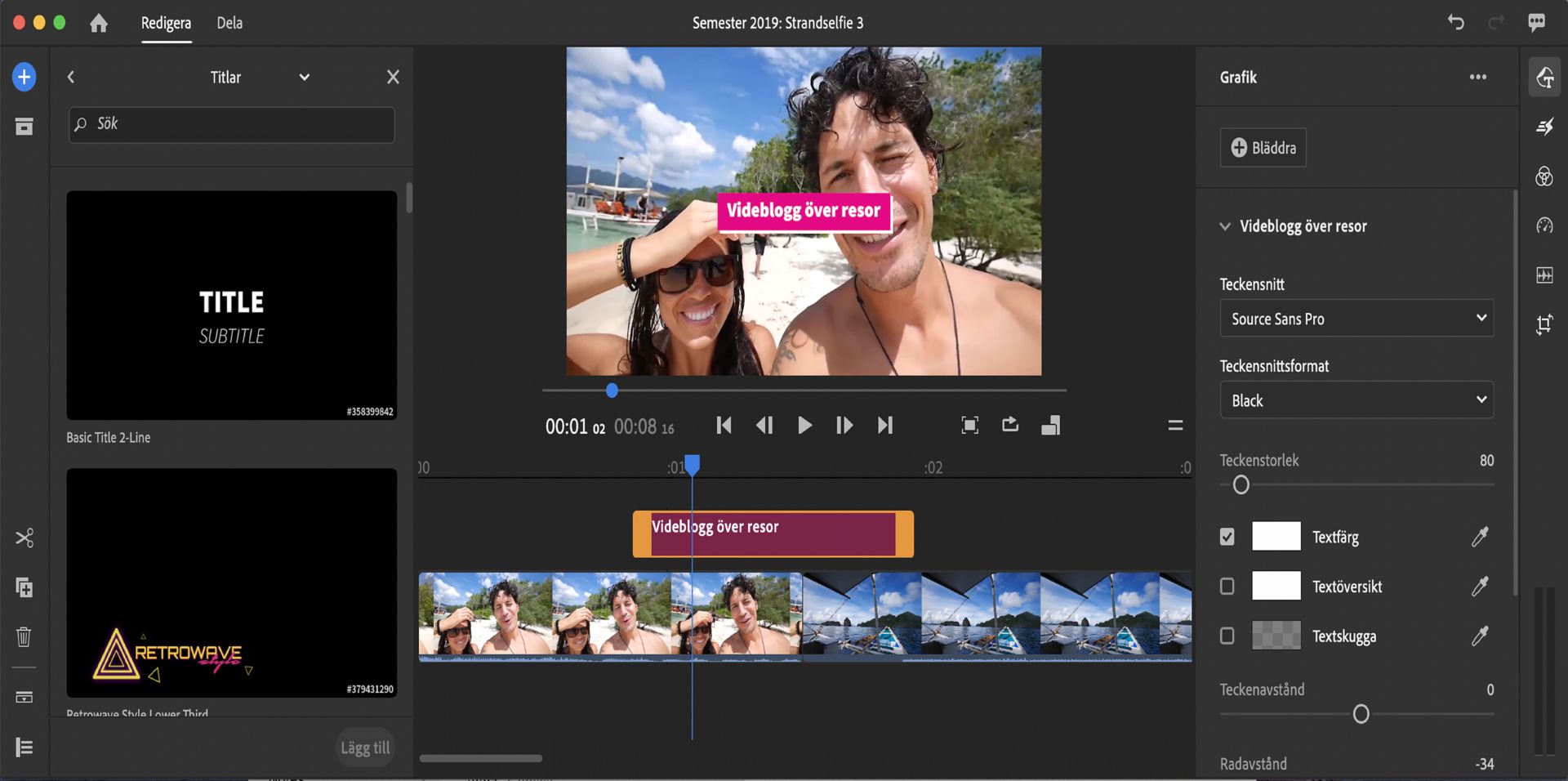Click the timeline playhead marker

pos(692,465)
